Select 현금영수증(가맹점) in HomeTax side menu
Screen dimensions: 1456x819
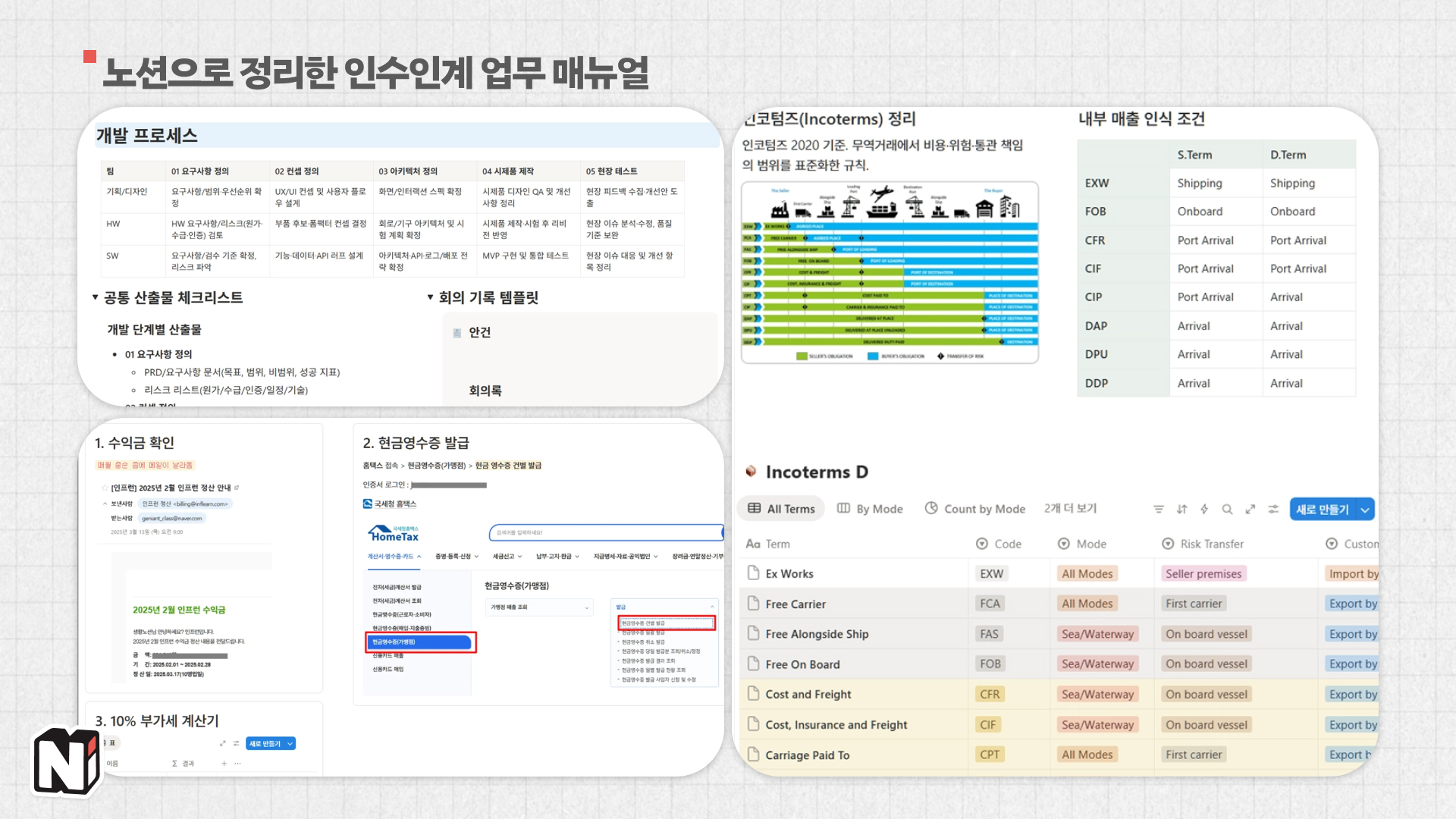pos(419,642)
